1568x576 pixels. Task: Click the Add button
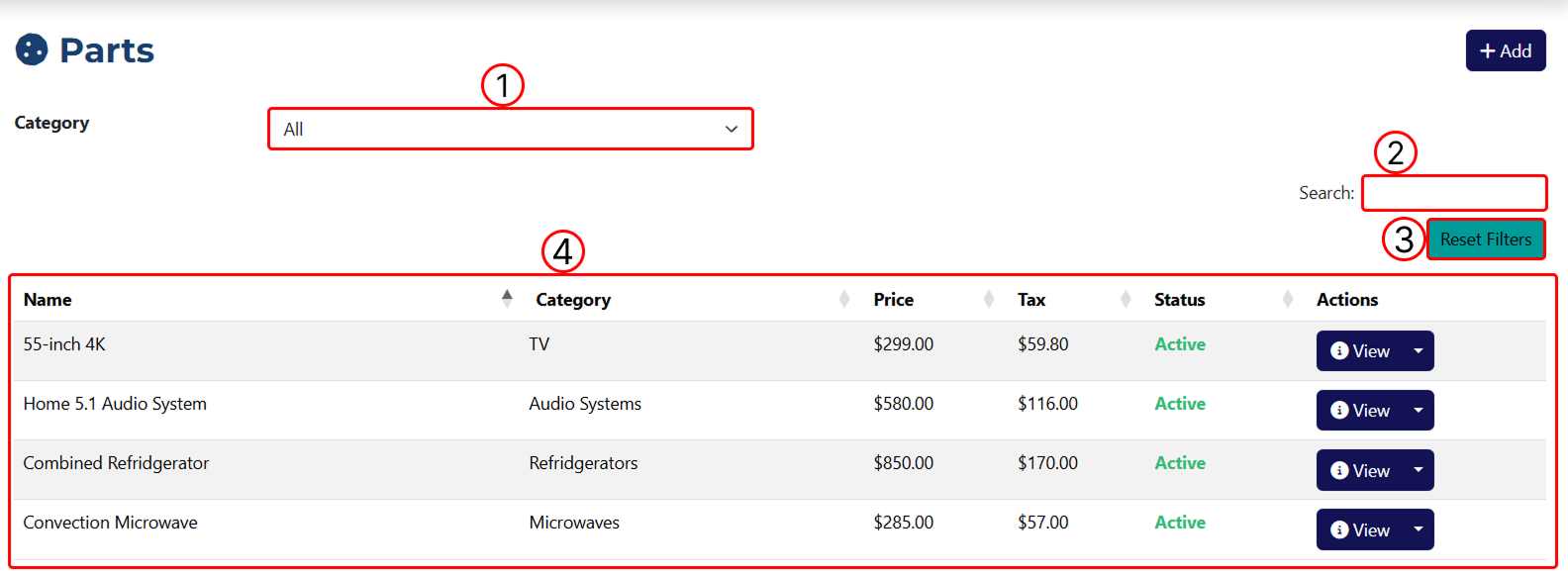coord(1505,50)
